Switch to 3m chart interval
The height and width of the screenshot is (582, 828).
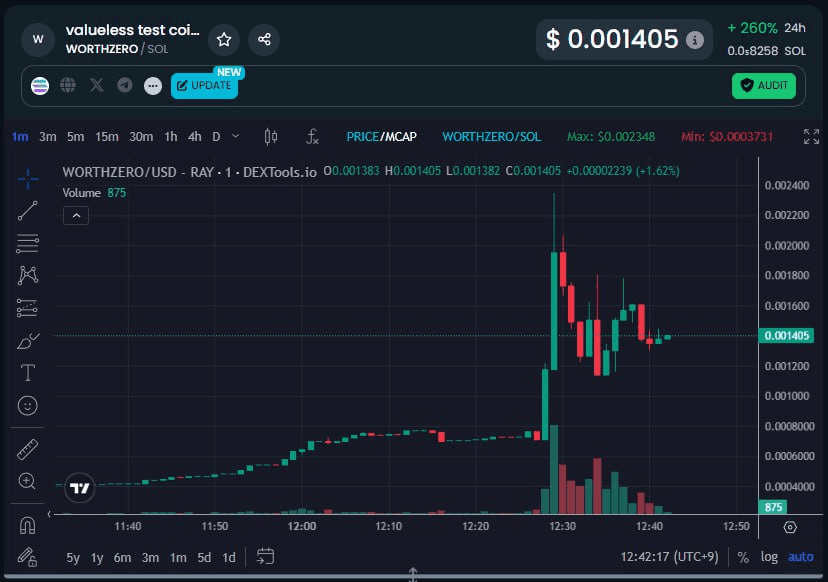48,137
